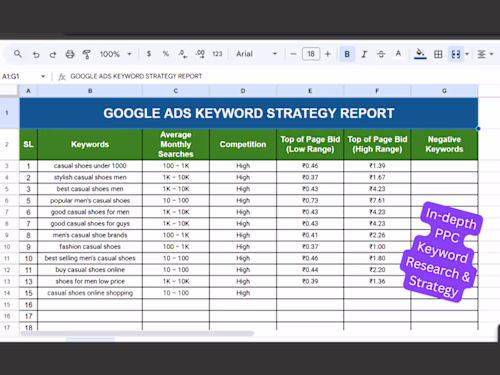Increase font size with plus button
The width and height of the screenshot is (500, 375).
tap(328, 54)
